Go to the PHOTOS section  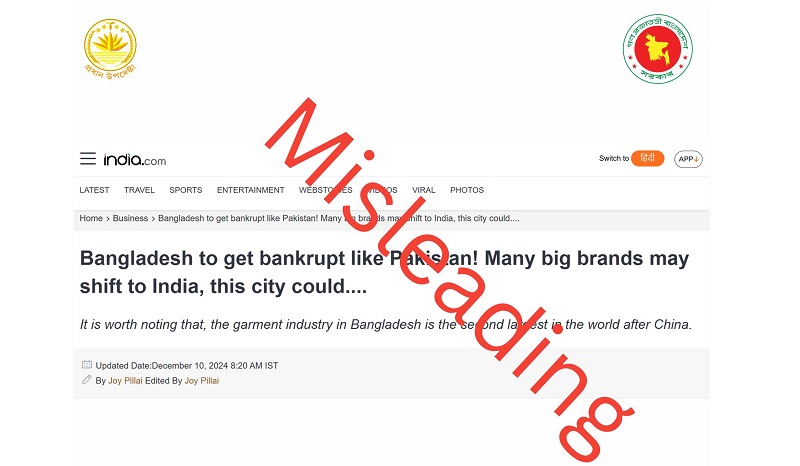click(x=467, y=190)
